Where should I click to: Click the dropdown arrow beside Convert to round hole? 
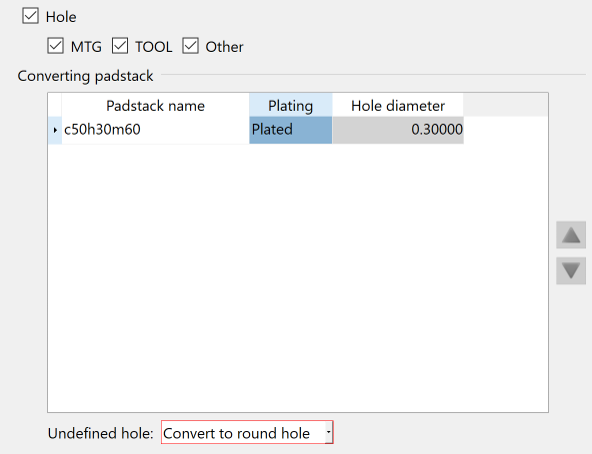(x=328, y=432)
